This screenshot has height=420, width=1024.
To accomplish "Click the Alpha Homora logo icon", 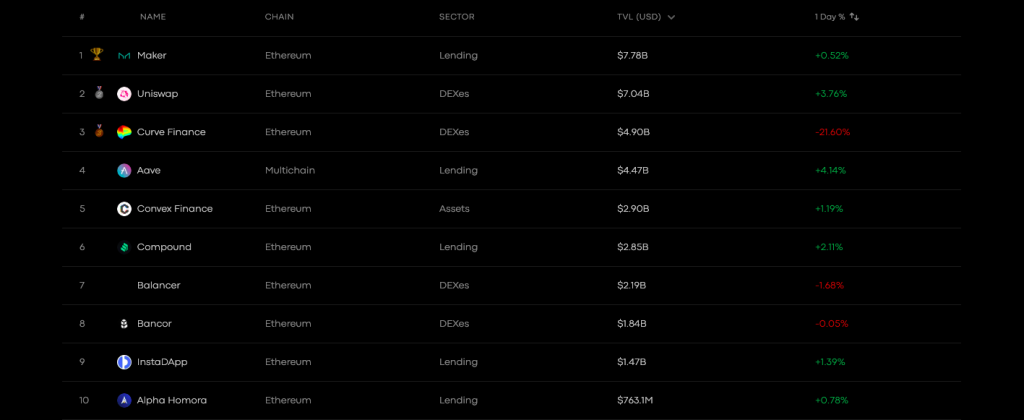I will tap(124, 400).
